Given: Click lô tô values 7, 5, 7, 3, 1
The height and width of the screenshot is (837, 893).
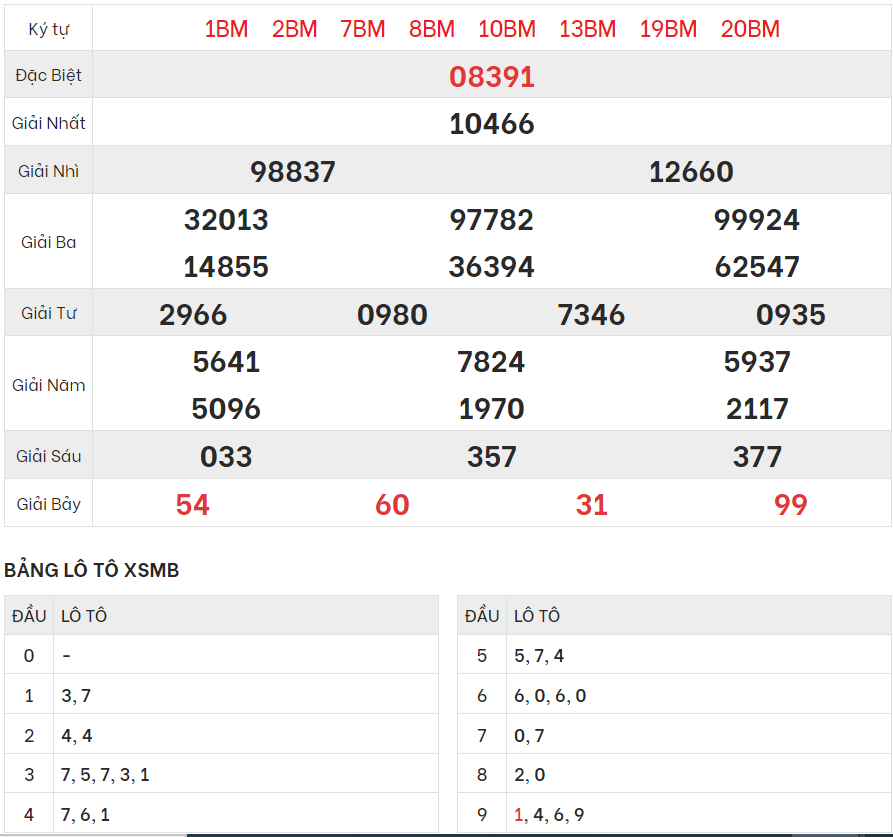Looking at the screenshot, I should pyautogui.click(x=105, y=775).
